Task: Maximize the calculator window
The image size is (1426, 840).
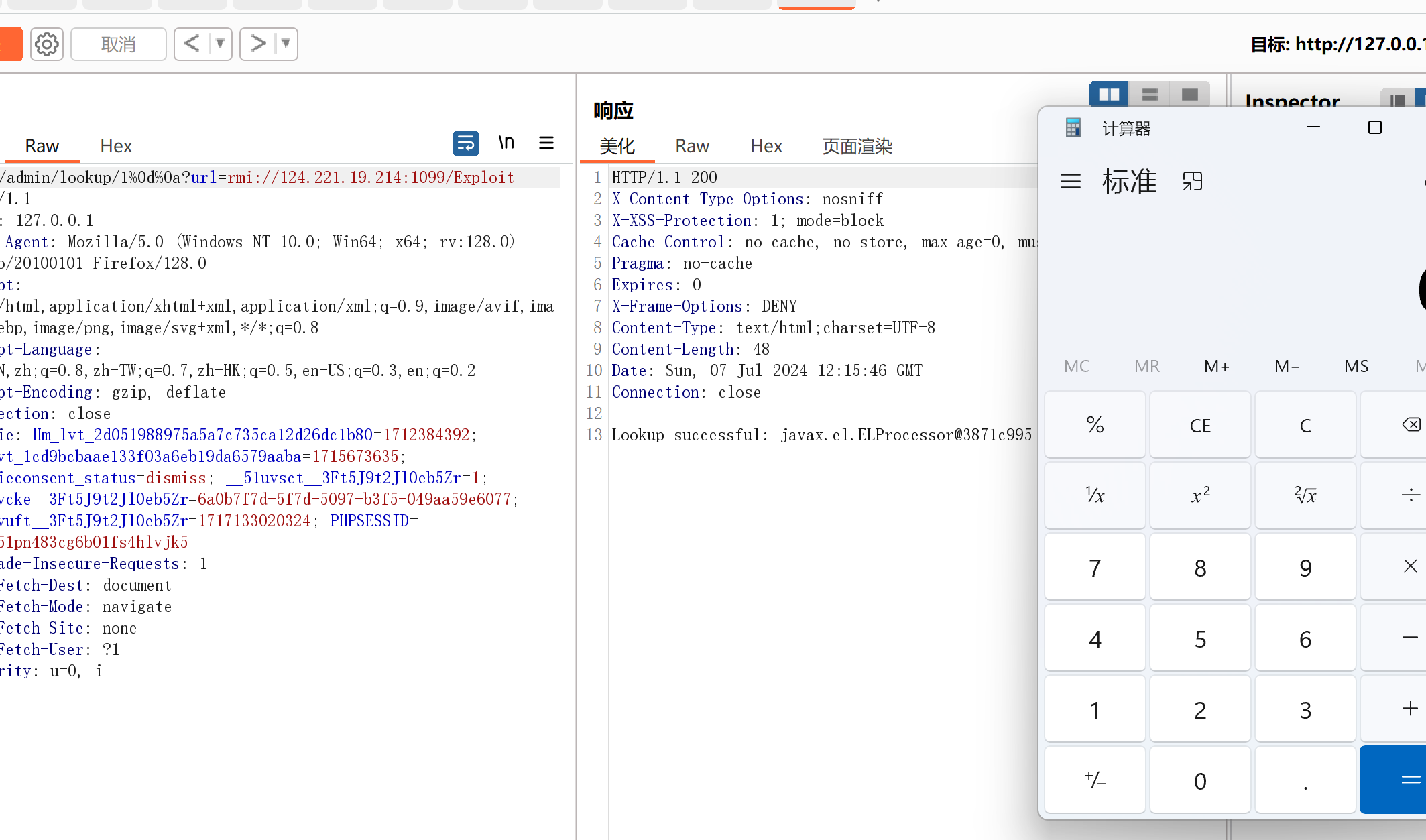Action: click(1375, 127)
